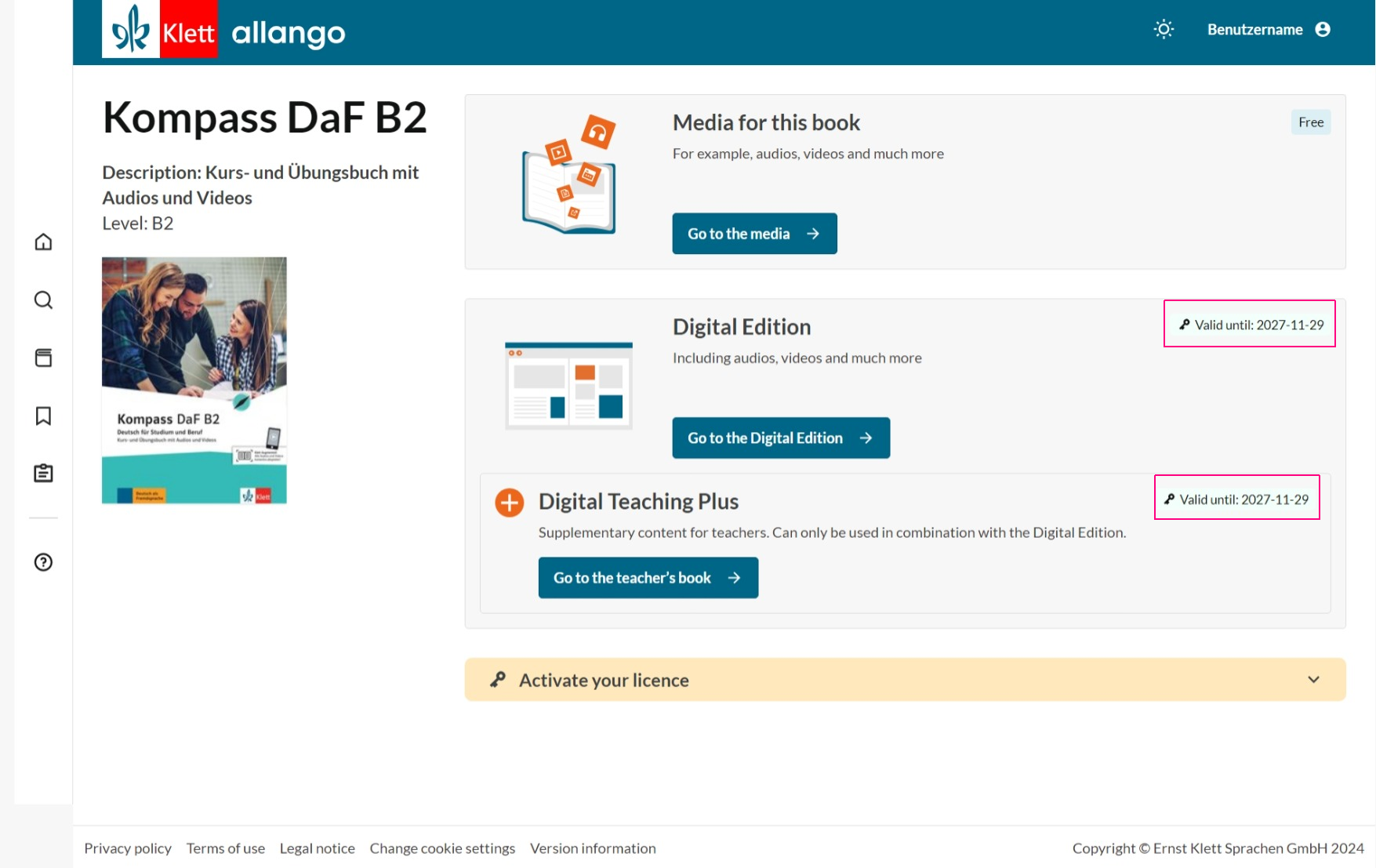This screenshot has width=1376, height=868.
Task: Open the Benutzername account menu
Action: 1269,30
